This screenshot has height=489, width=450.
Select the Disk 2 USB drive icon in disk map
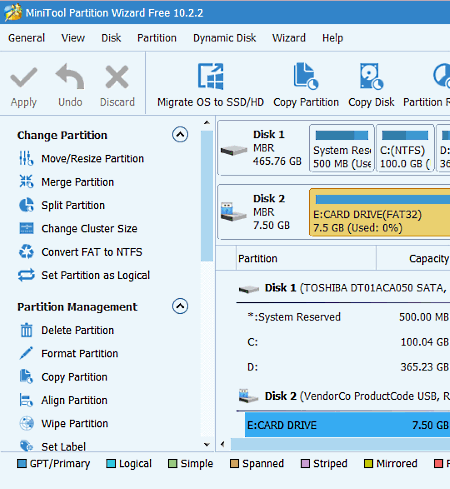click(x=233, y=212)
